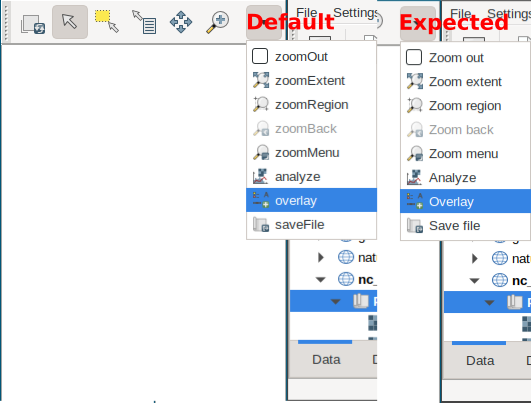
Task: Select zoomRegion entry in Default menu
Action: [311, 105]
